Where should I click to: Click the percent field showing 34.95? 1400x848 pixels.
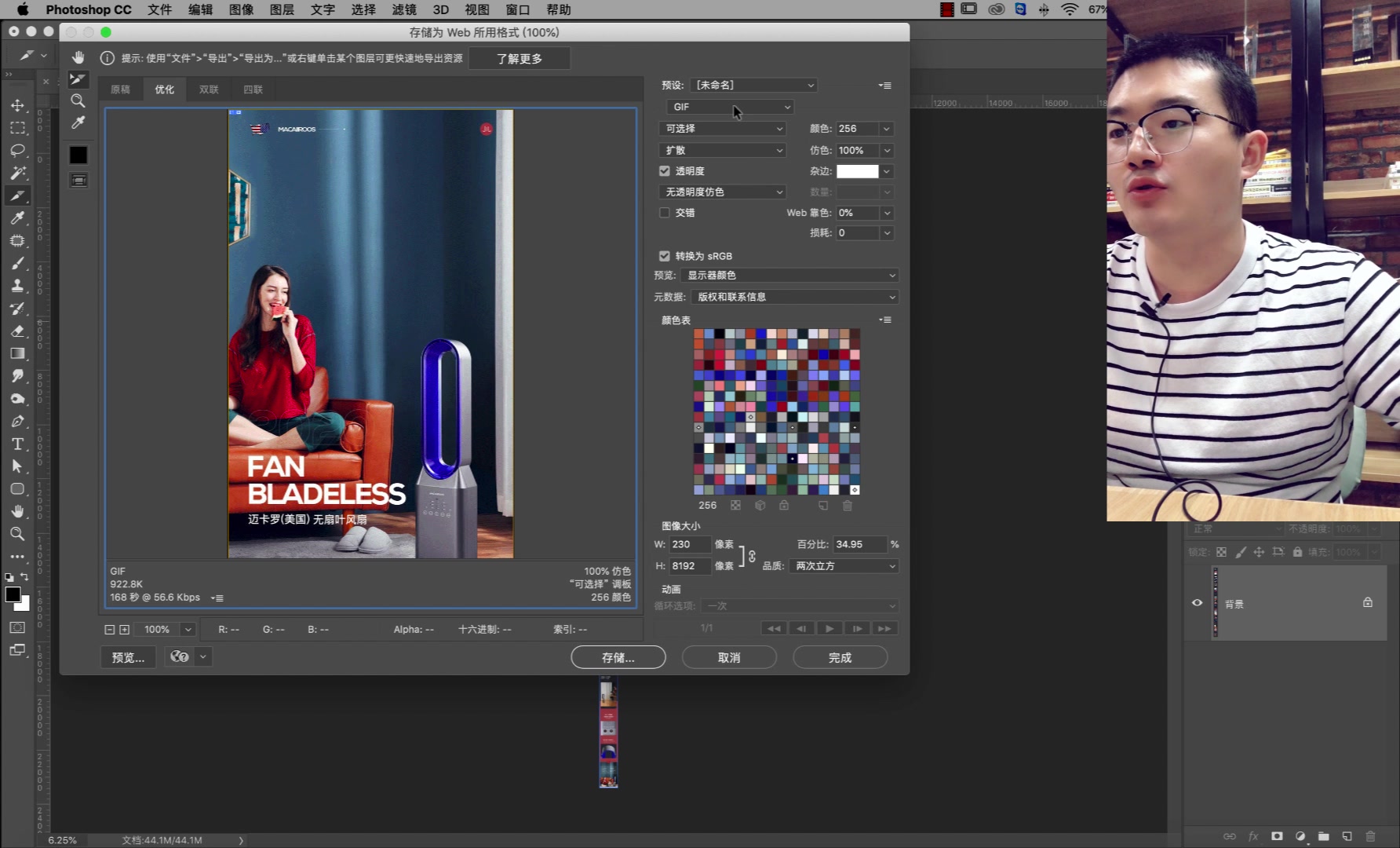point(859,544)
